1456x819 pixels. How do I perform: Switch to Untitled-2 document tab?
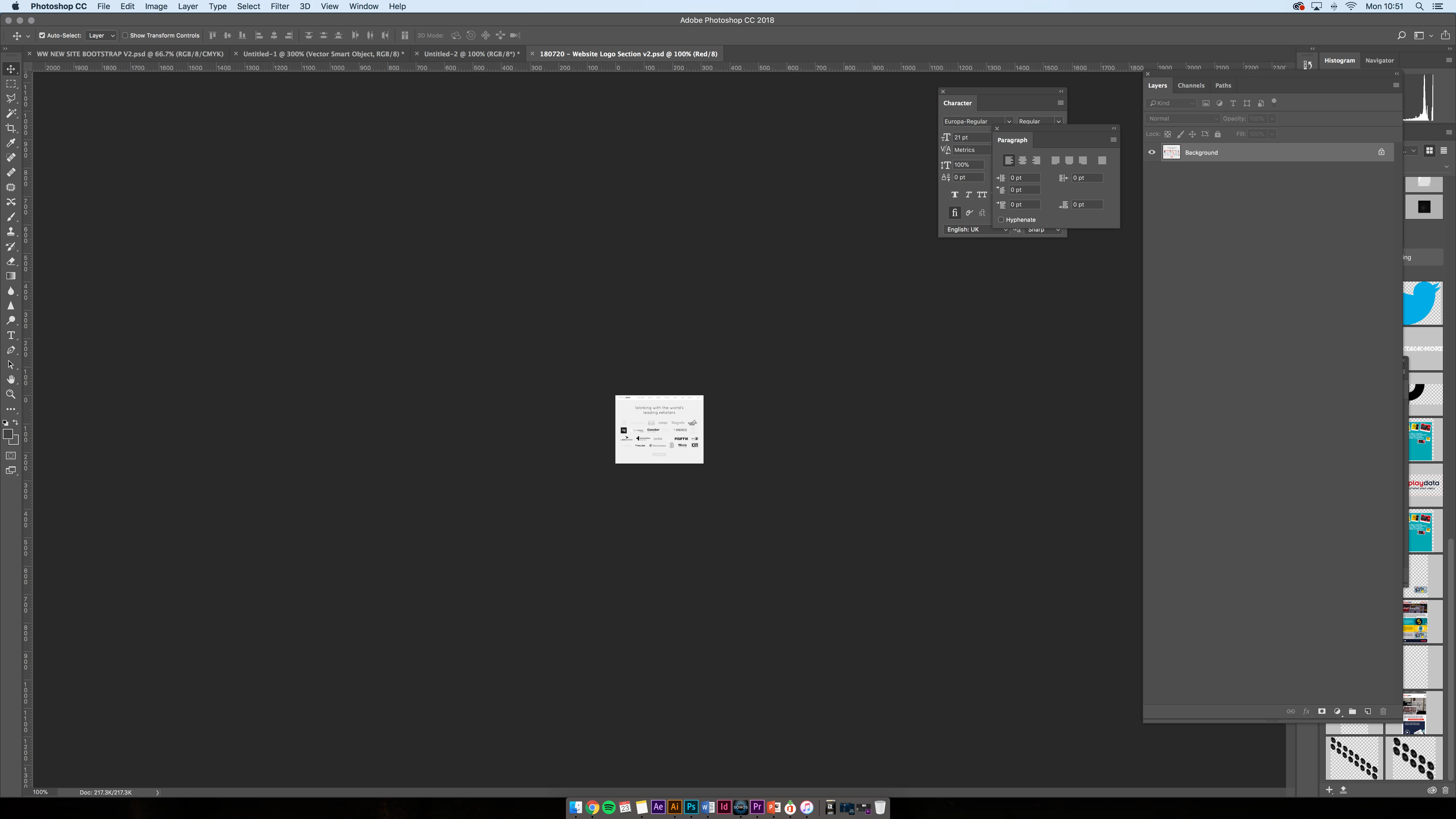(x=471, y=54)
